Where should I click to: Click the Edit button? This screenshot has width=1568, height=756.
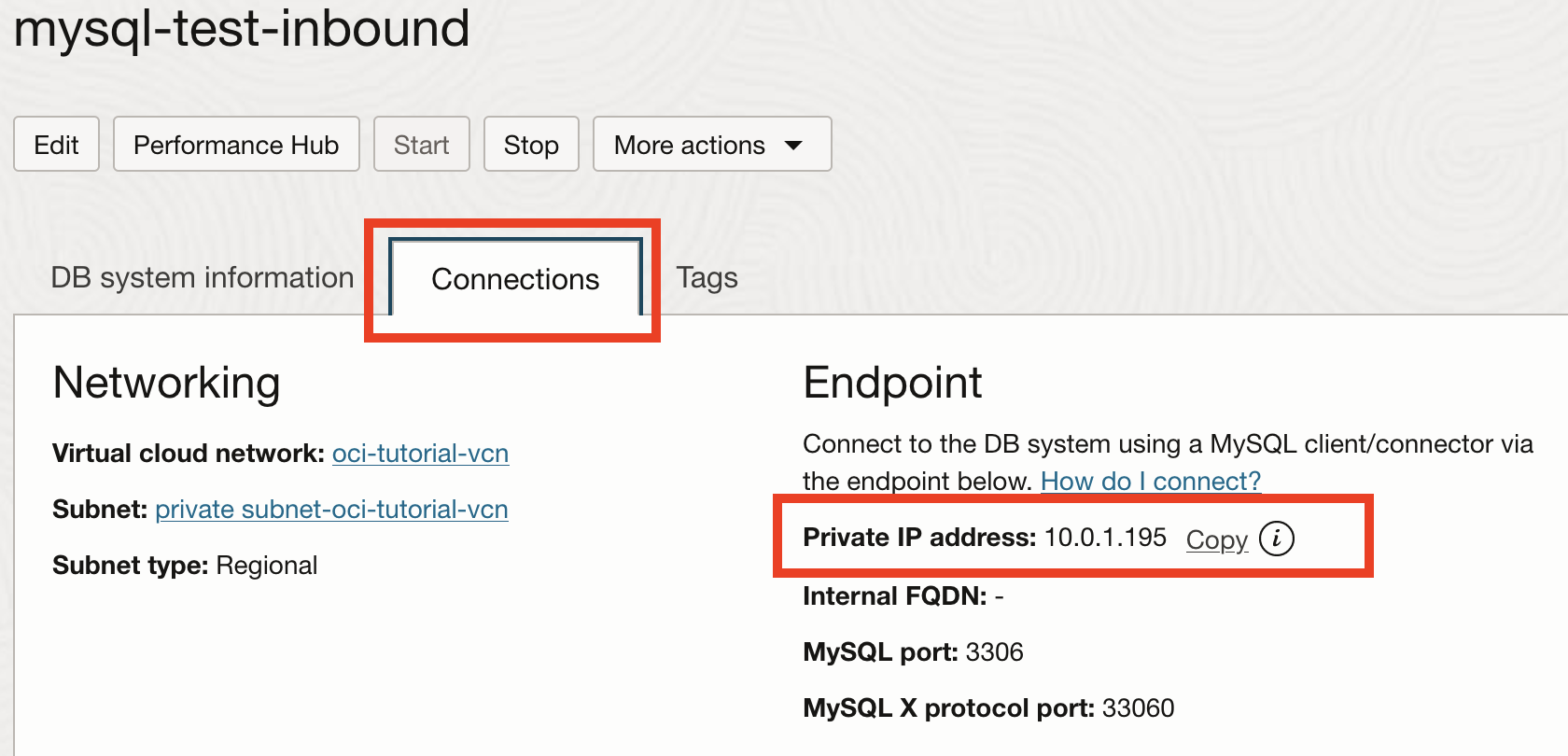(x=56, y=145)
